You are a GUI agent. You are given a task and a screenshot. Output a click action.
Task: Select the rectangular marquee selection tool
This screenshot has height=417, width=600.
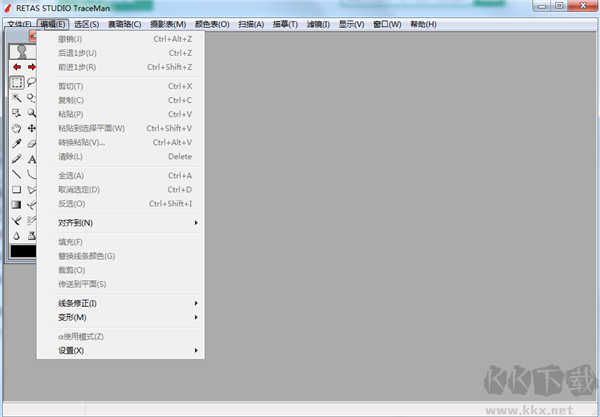pyautogui.click(x=16, y=82)
